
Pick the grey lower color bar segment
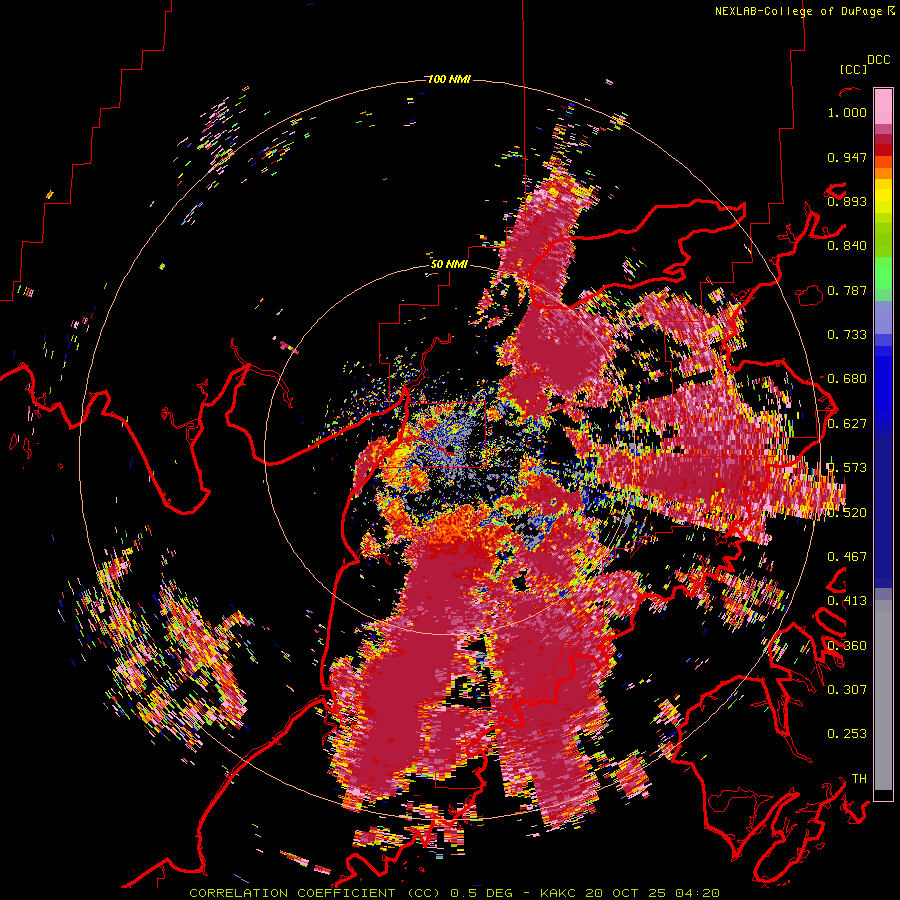pyautogui.click(x=883, y=695)
